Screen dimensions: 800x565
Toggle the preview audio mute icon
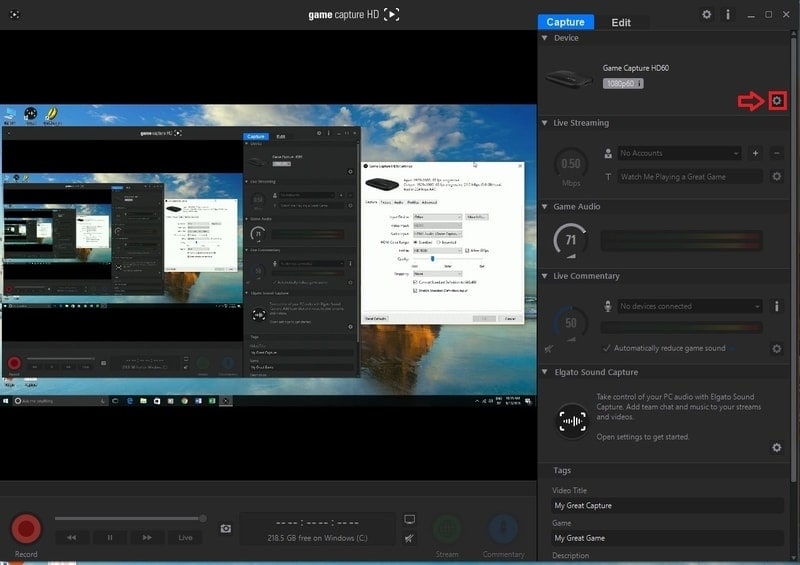pyautogui.click(x=409, y=538)
